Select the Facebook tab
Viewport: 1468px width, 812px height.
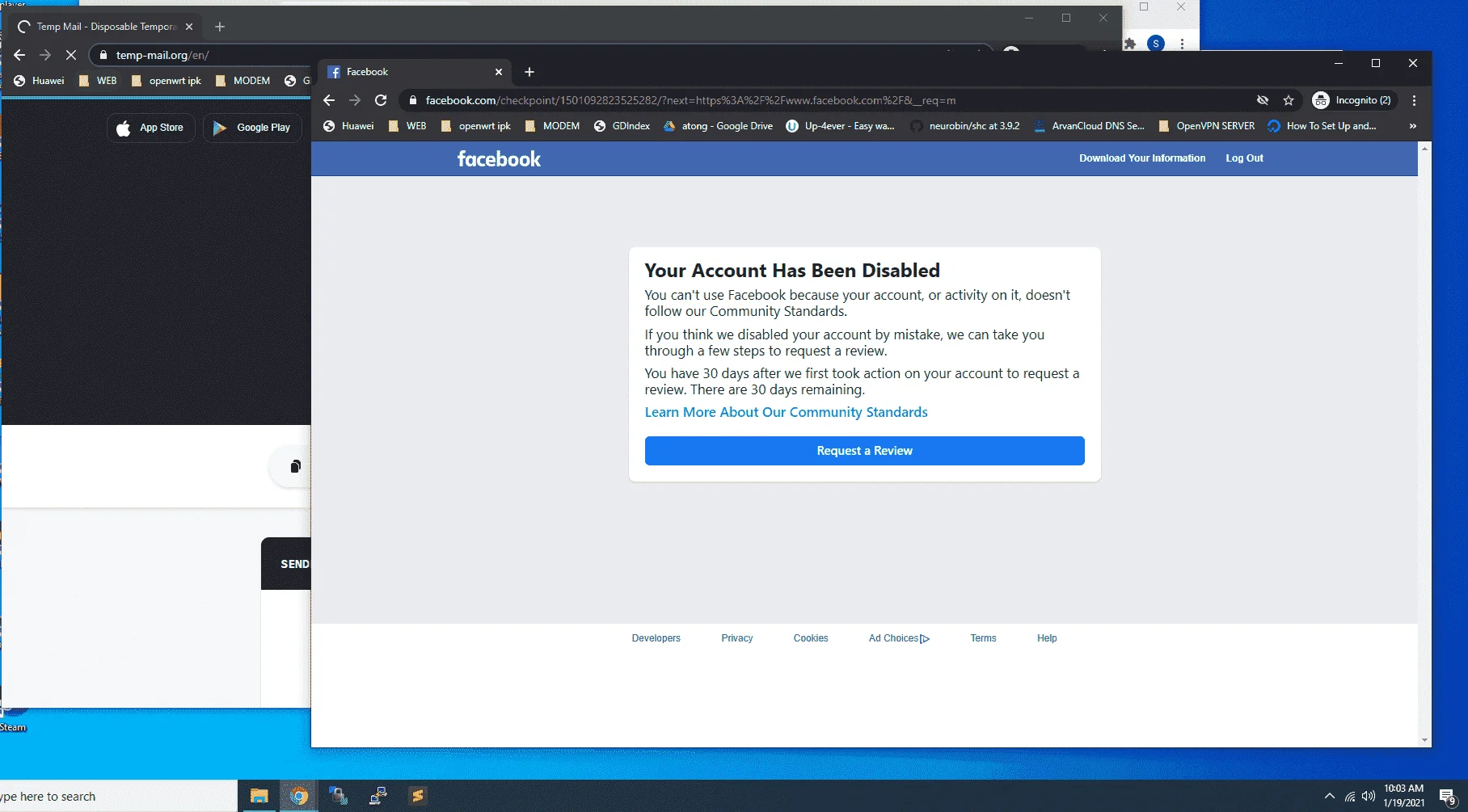click(x=415, y=72)
